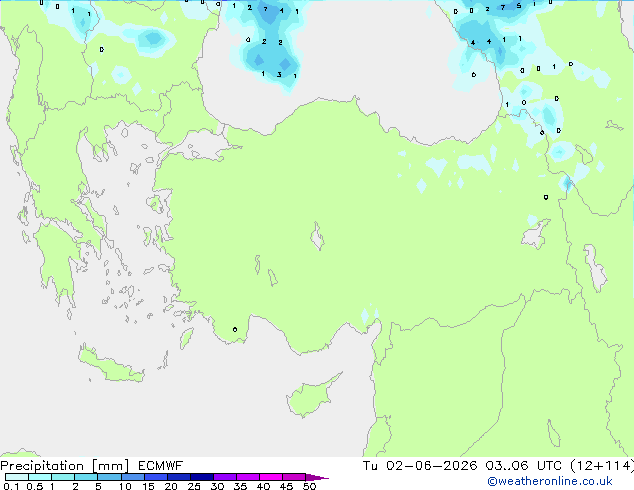Click the 1–2 mm legend color swatch
634x490 pixels.
pyautogui.click(x=63, y=477)
